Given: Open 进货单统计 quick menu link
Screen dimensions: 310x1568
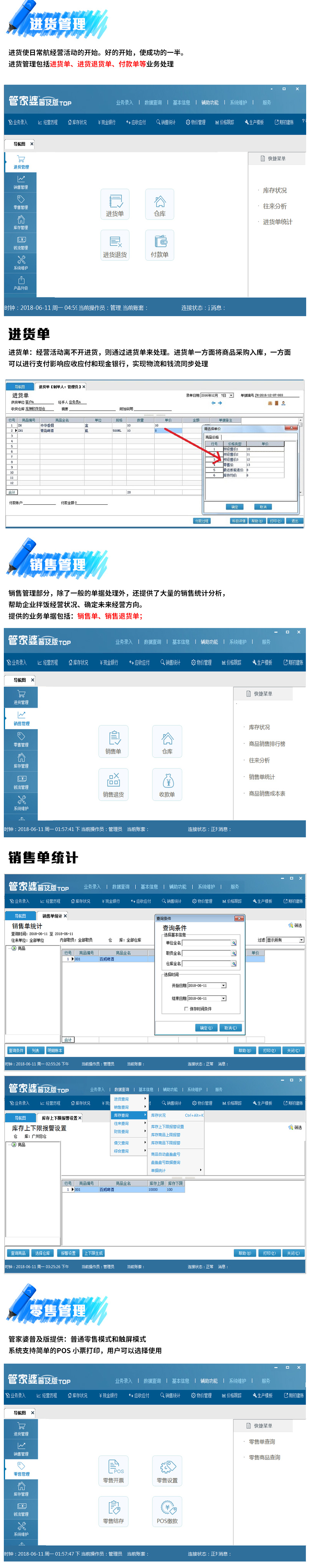Looking at the screenshot, I should 278,222.
